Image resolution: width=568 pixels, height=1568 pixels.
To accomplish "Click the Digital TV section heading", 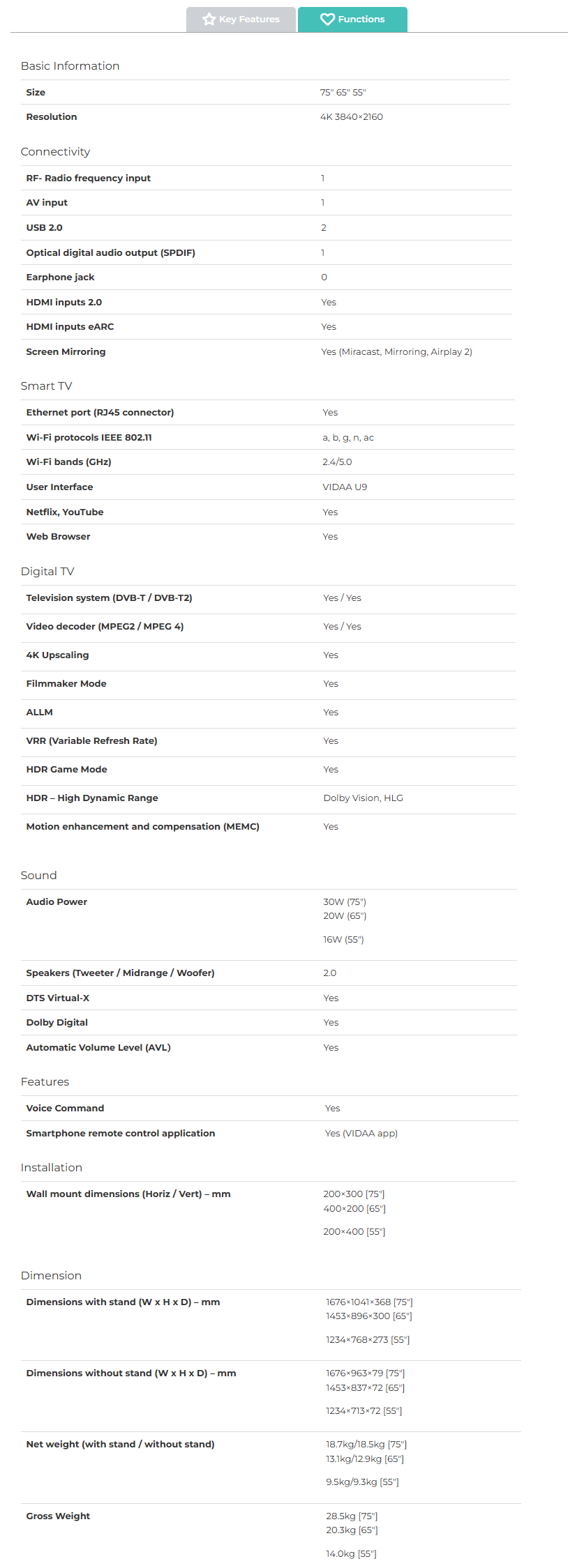I will [47, 572].
